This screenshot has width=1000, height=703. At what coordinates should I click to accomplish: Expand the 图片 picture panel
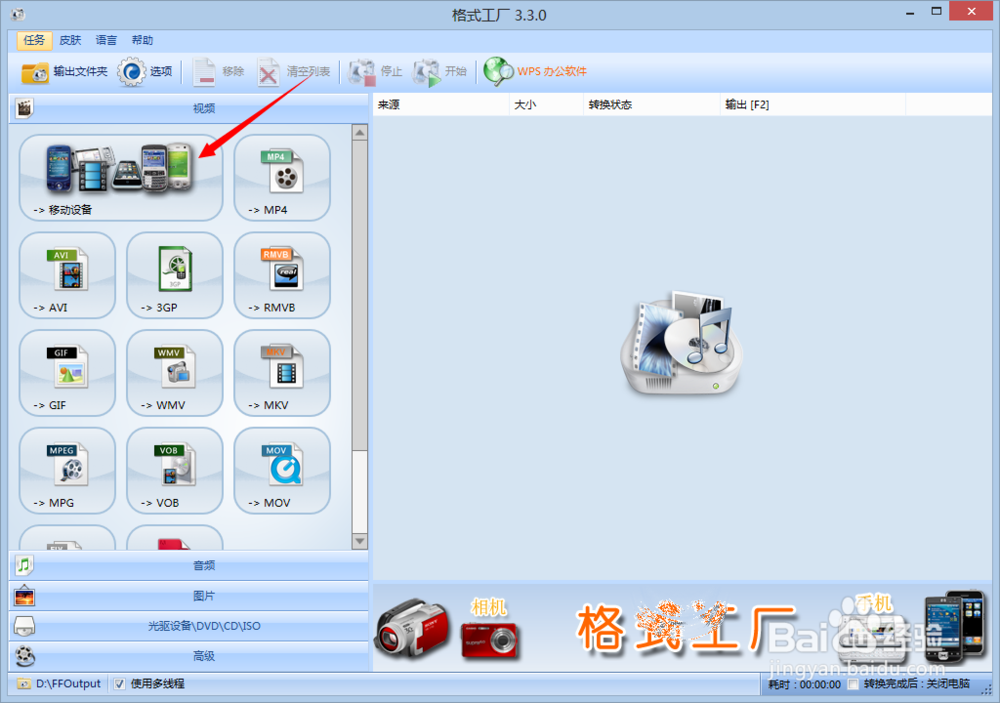coord(189,596)
